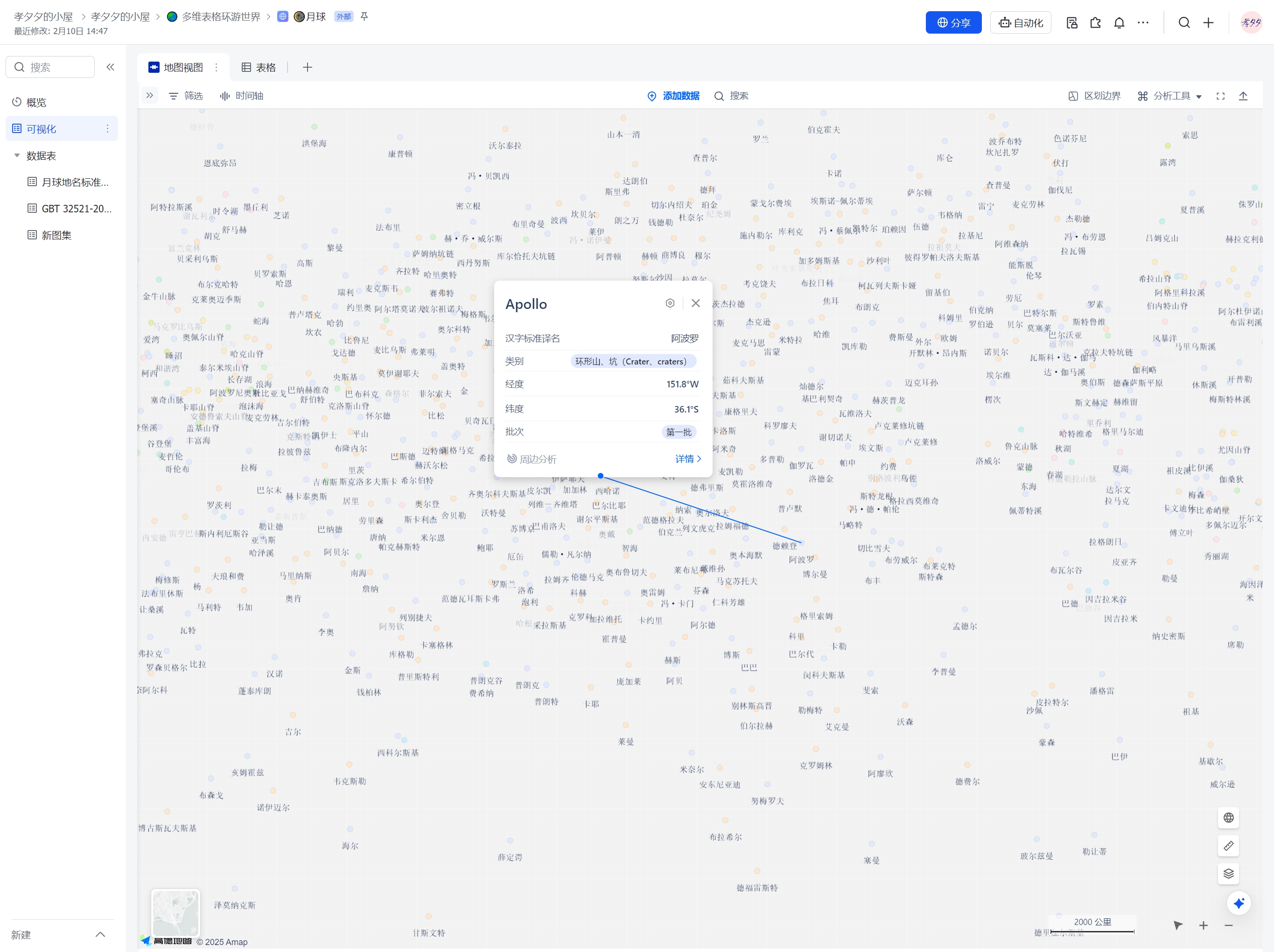Expand the 新建 menu at bottom
The height and width of the screenshot is (952, 1274).
100,934
